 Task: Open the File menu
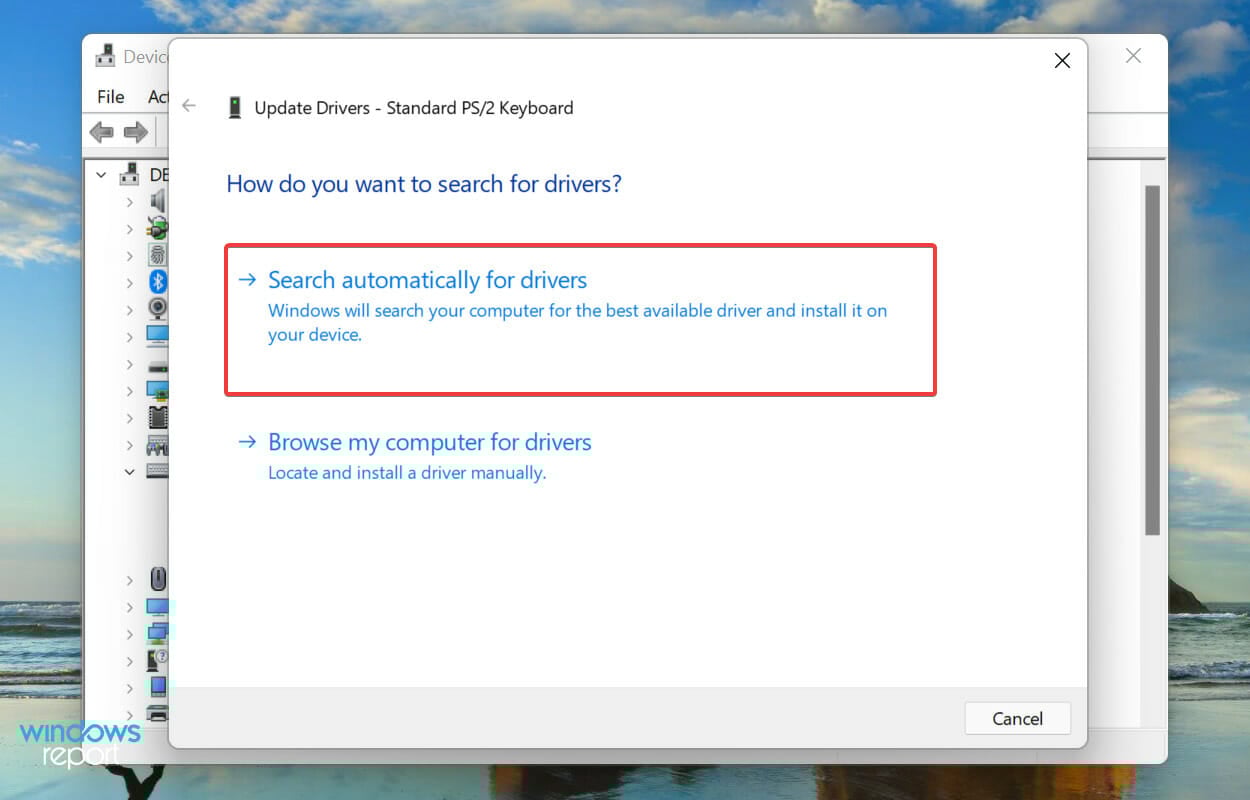[111, 97]
